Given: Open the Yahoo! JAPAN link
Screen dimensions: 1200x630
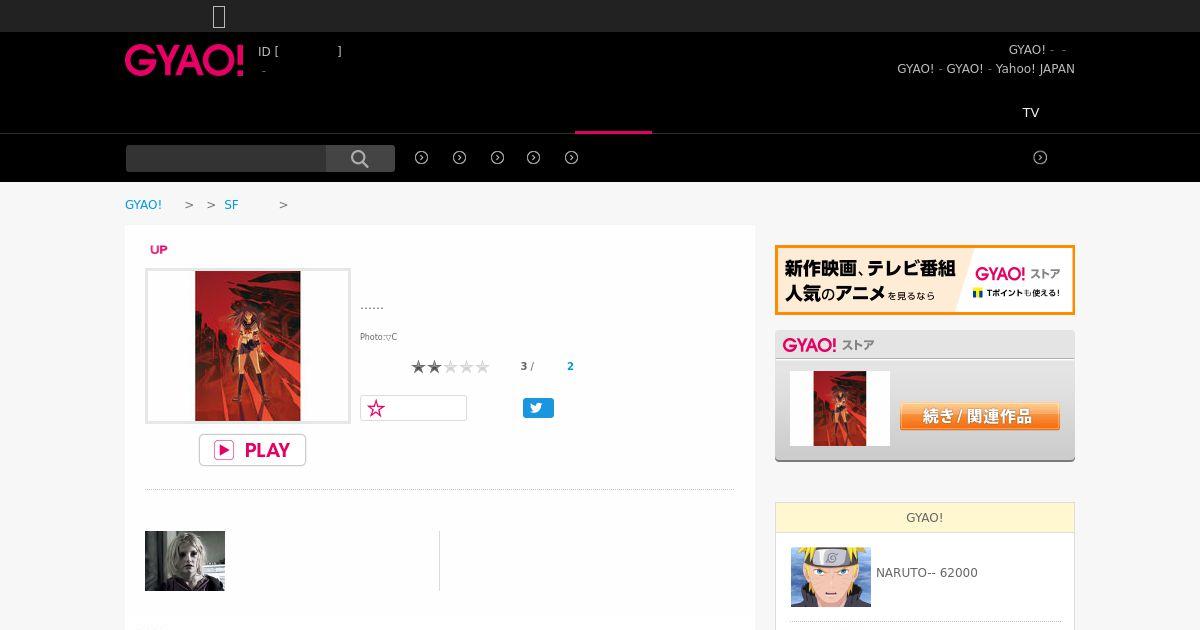Looking at the screenshot, I should coord(1035,69).
